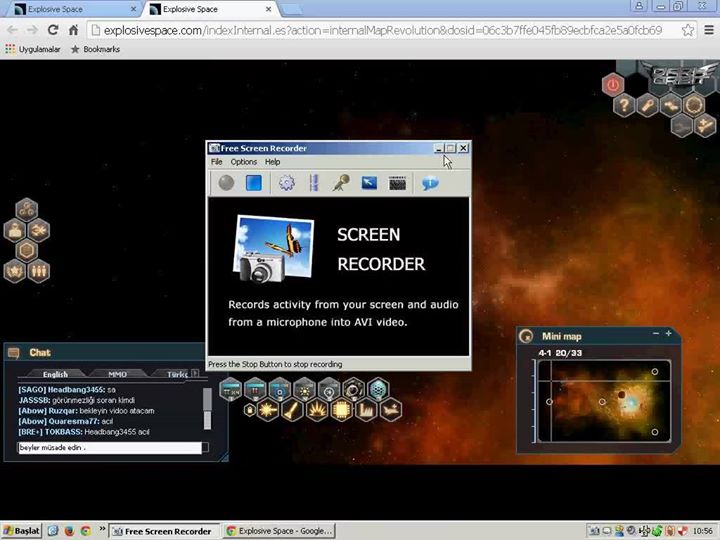The width and height of the screenshot is (720, 540).
Task: Click Free Screen Recorder taskbar button
Action: pos(163,531)
